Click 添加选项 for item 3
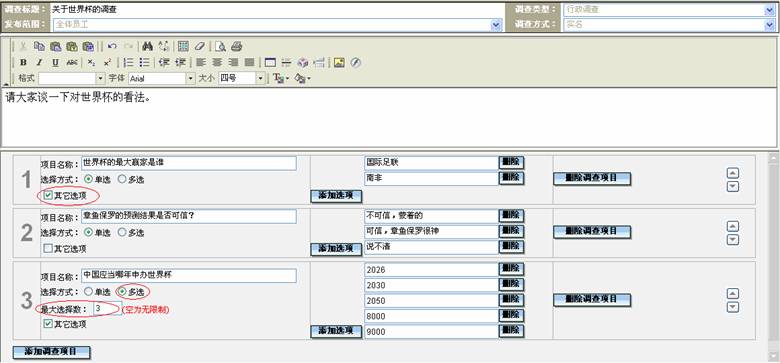The image size is (780, 363). click(336, 331)
